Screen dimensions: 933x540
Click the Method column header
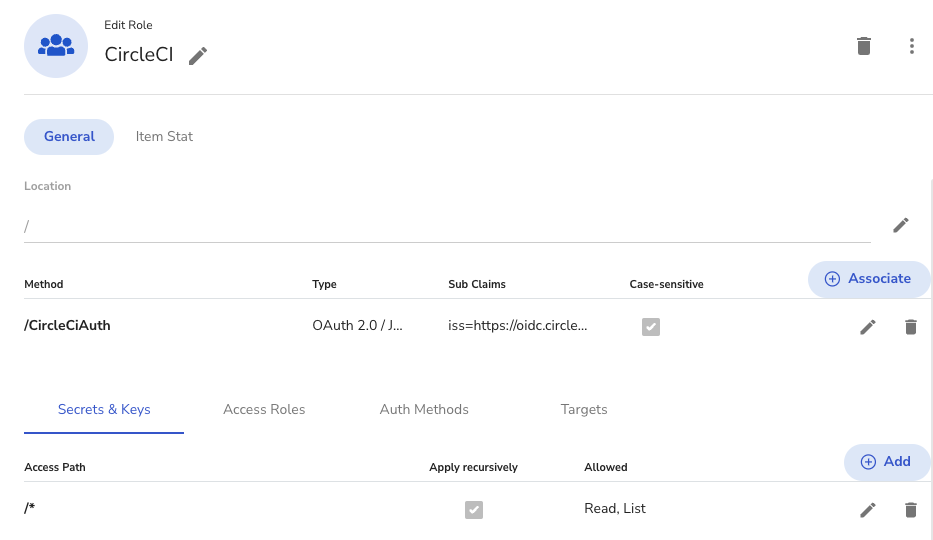[x=43, y=284]
